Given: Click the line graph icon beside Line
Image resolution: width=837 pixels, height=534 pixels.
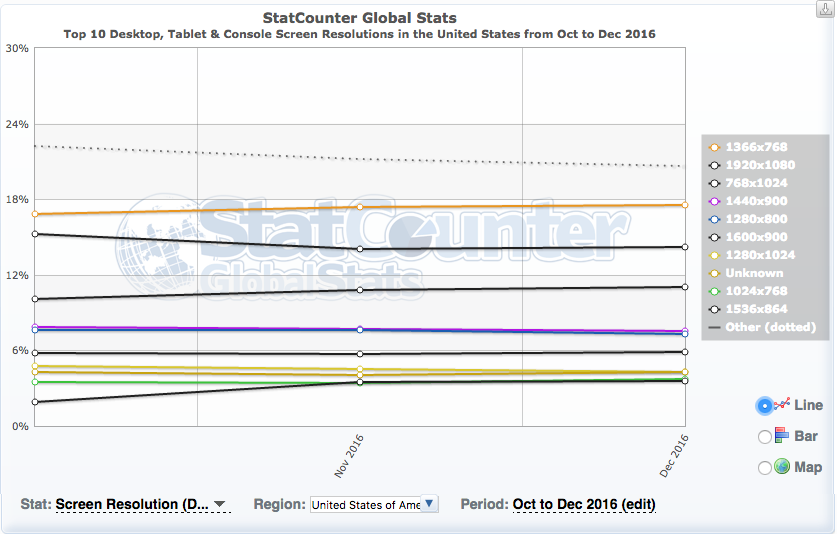Looking at the screenshot, I should (782, 404).
